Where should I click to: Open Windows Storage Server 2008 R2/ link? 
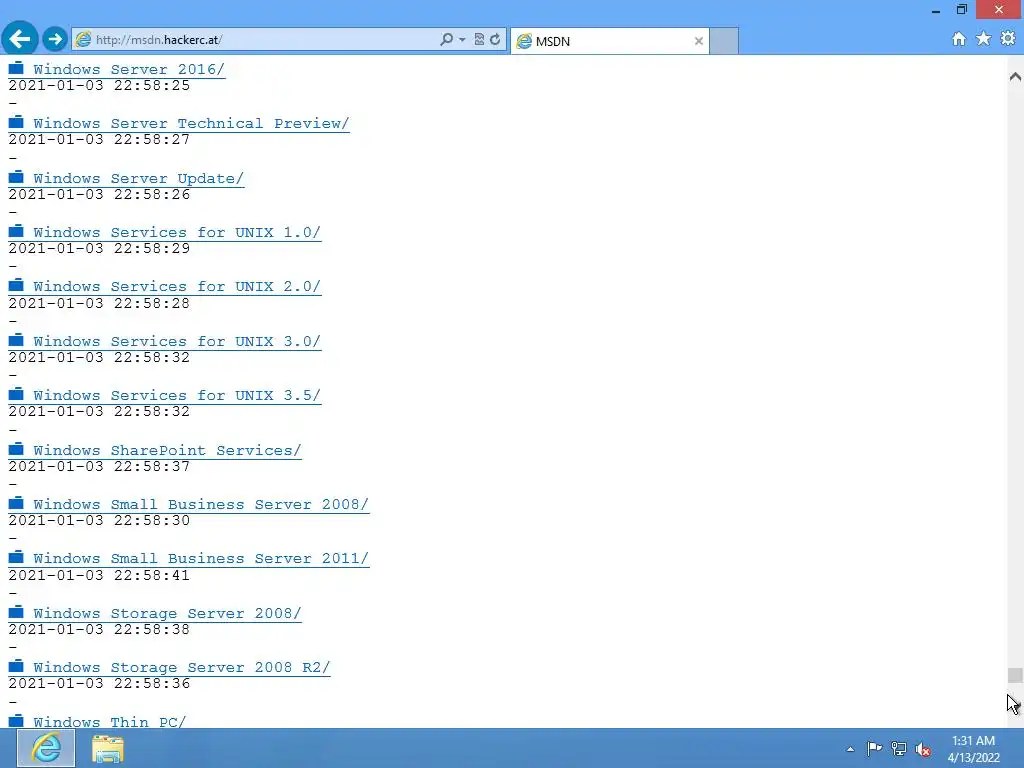point(182,667)
